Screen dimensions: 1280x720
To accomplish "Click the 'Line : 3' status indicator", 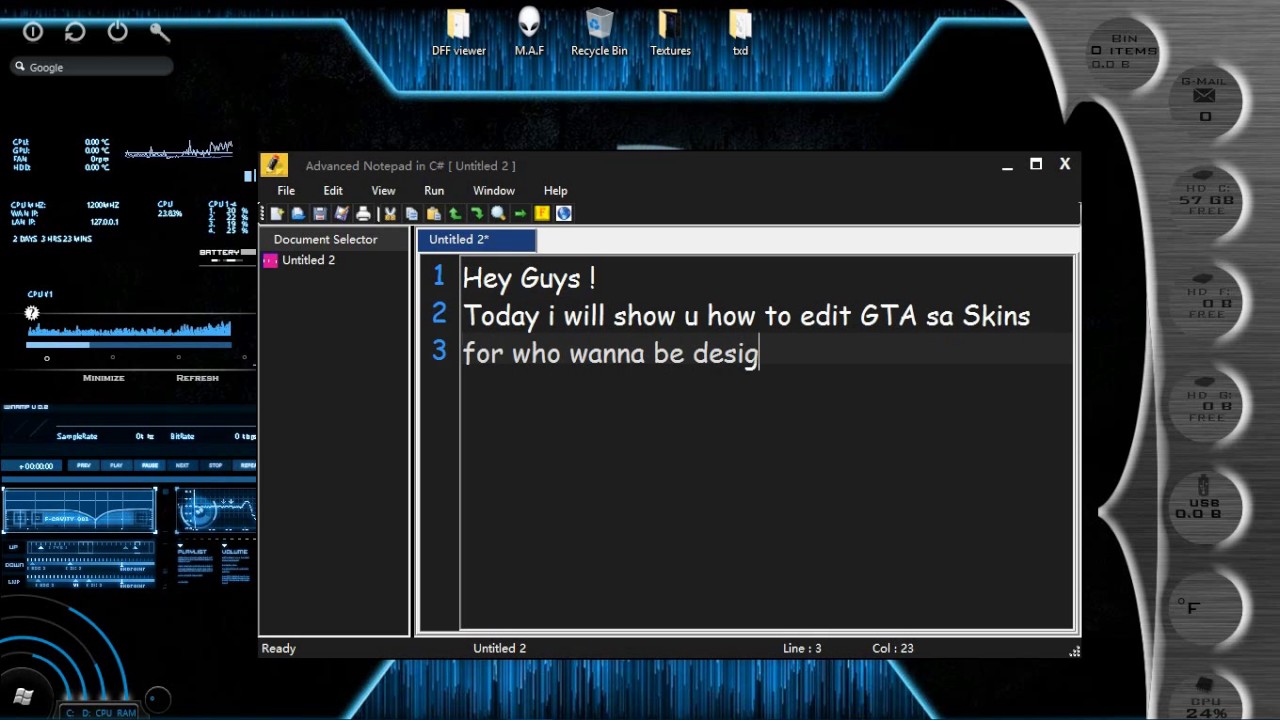I will click(802, 648).
